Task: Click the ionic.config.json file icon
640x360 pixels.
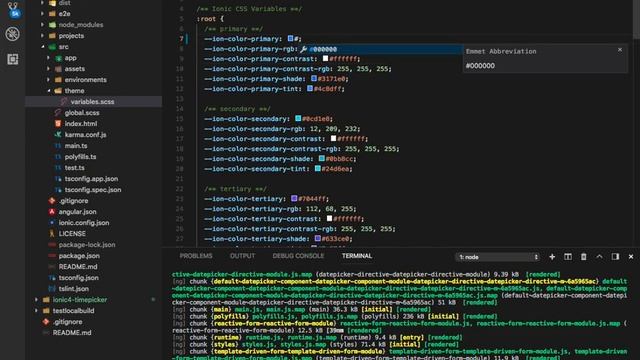Action: pos(52,223)
